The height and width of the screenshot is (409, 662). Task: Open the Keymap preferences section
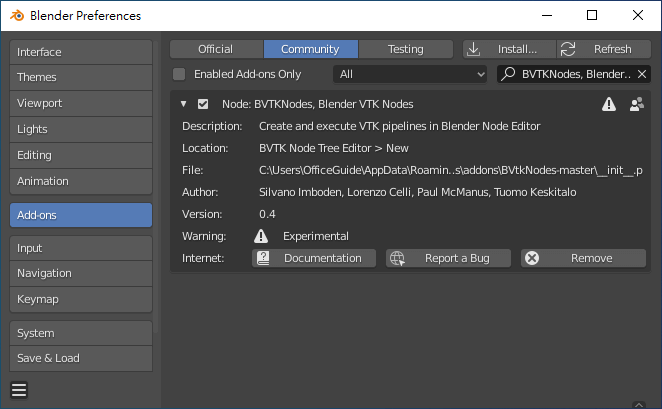point(81,299)
